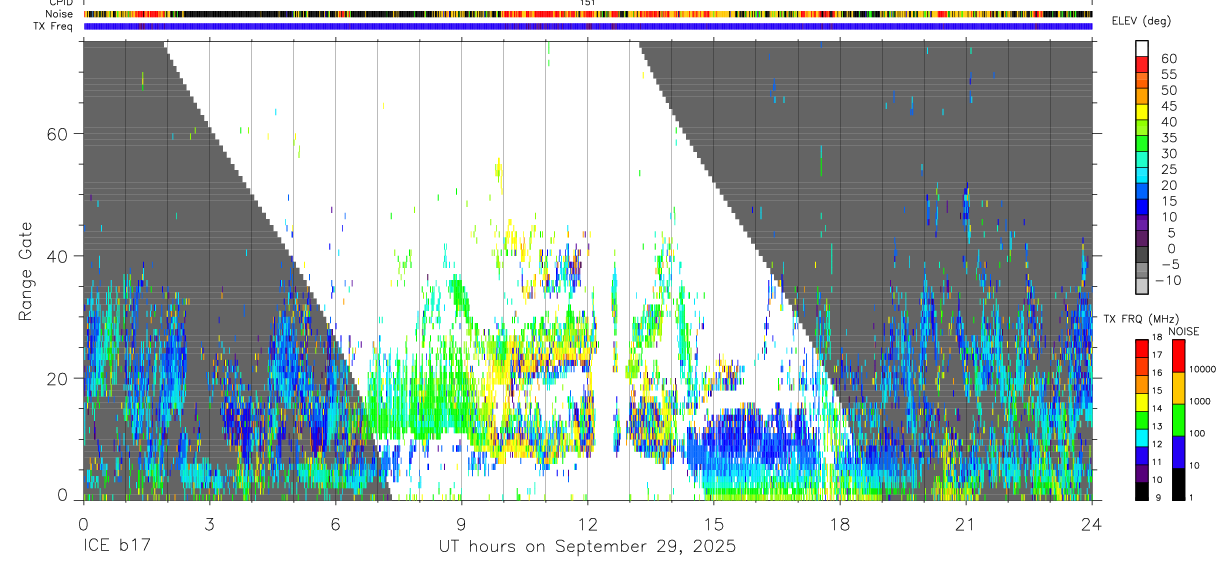Click the '1000' label on NOISE scale

tap(1200, 402)
